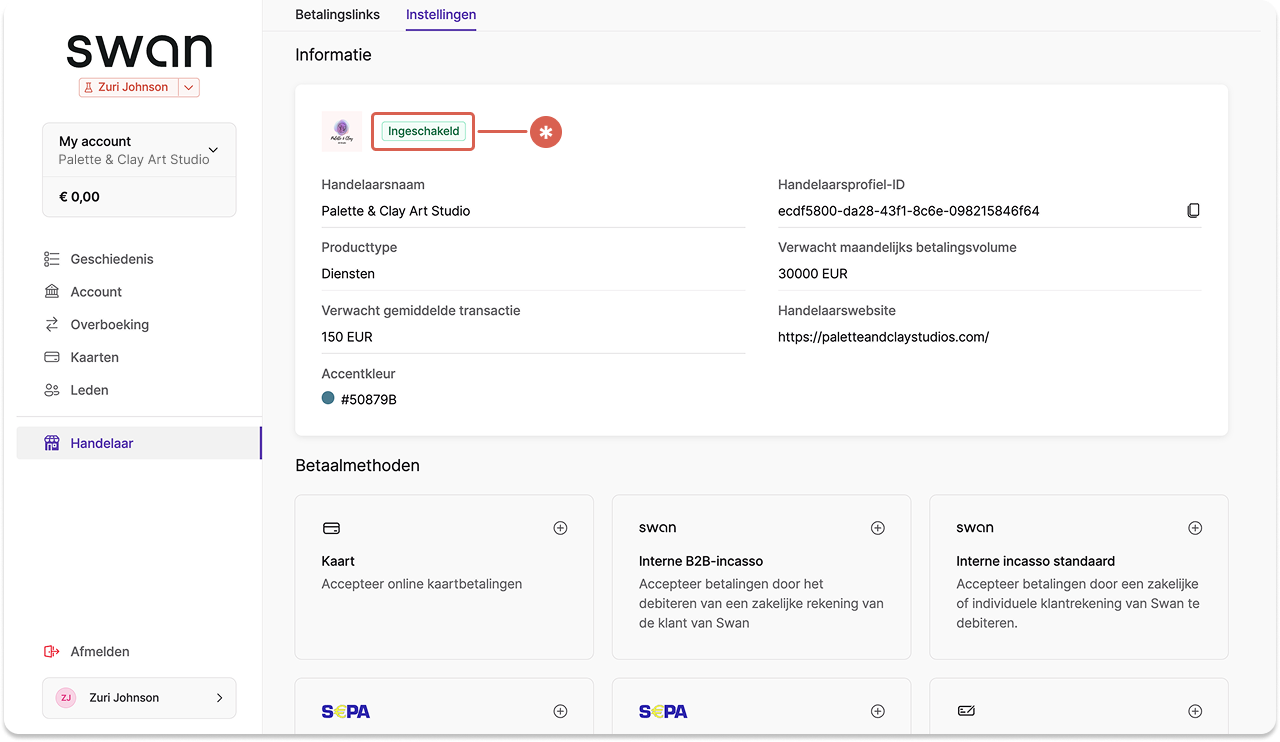Click the Betaalmethoden heading

click(358, 466)
